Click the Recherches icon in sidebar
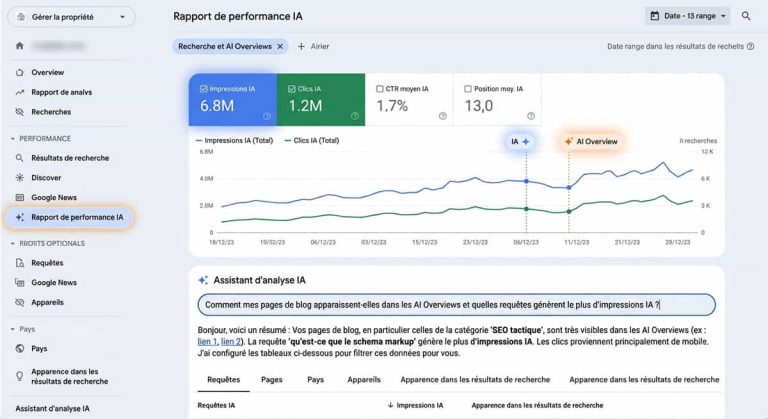This screenshot has height=419, width=768. coord(20,112)
